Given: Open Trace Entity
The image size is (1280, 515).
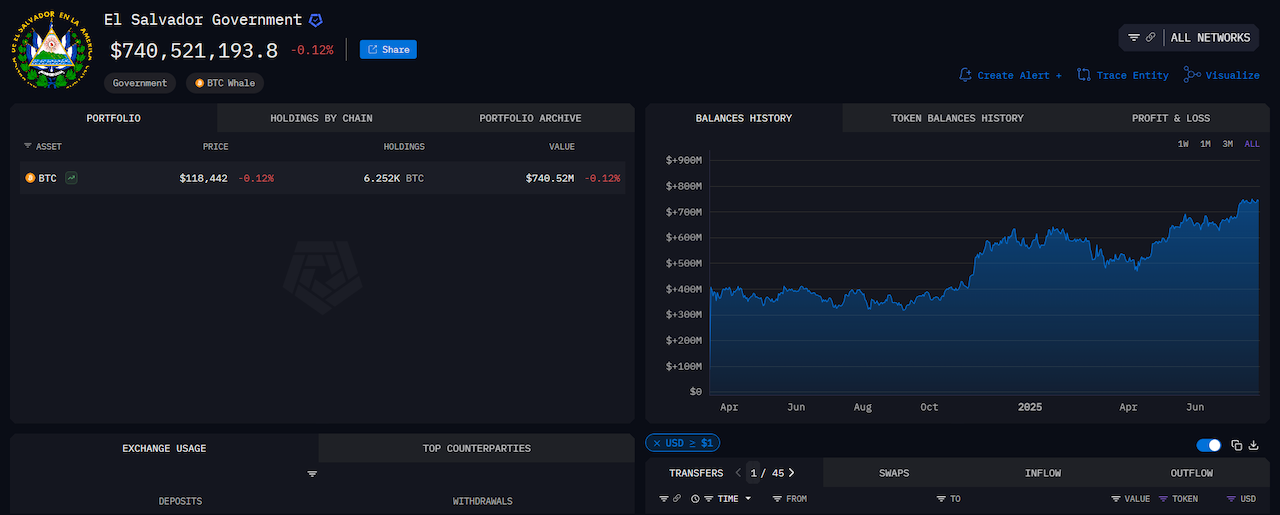Looking at the screenshot, I should (1132, 75).
